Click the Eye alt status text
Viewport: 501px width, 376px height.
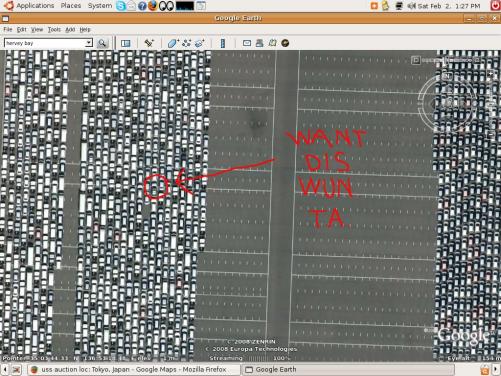[x=473, y=358]
